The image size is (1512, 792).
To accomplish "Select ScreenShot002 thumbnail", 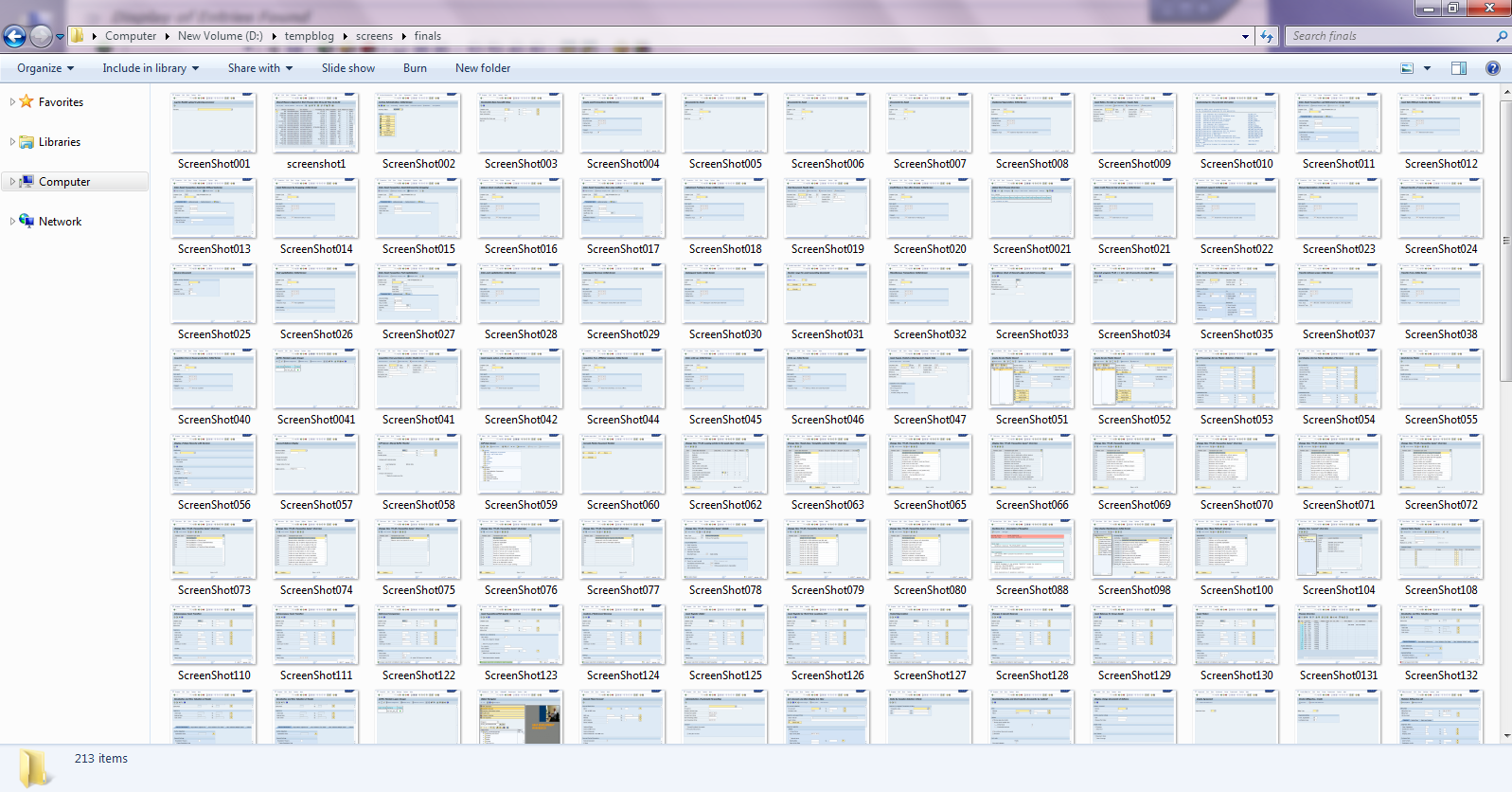I will pyautogui.click(x=418, y=123).
